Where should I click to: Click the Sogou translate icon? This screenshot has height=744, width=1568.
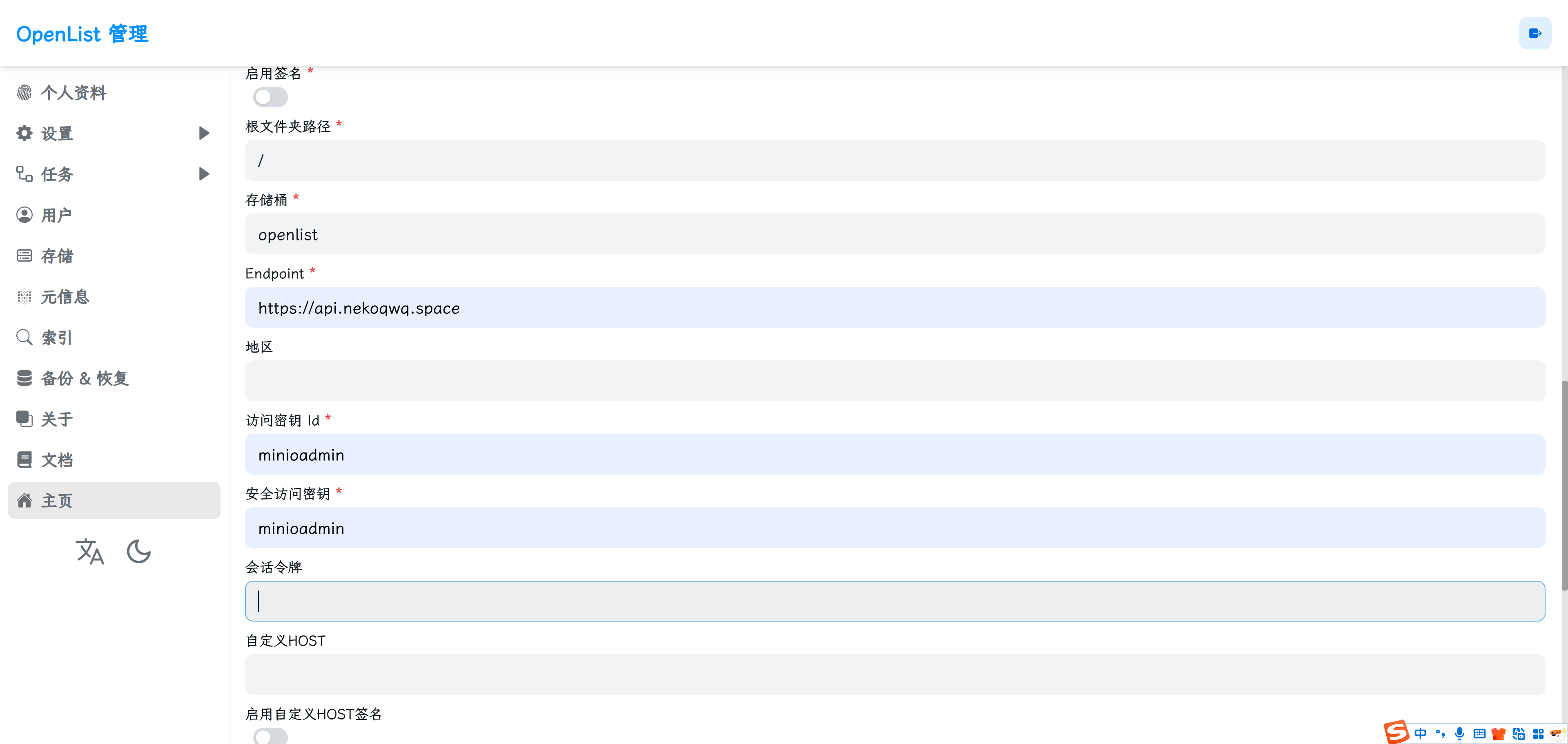click(x=1519, y=734)
